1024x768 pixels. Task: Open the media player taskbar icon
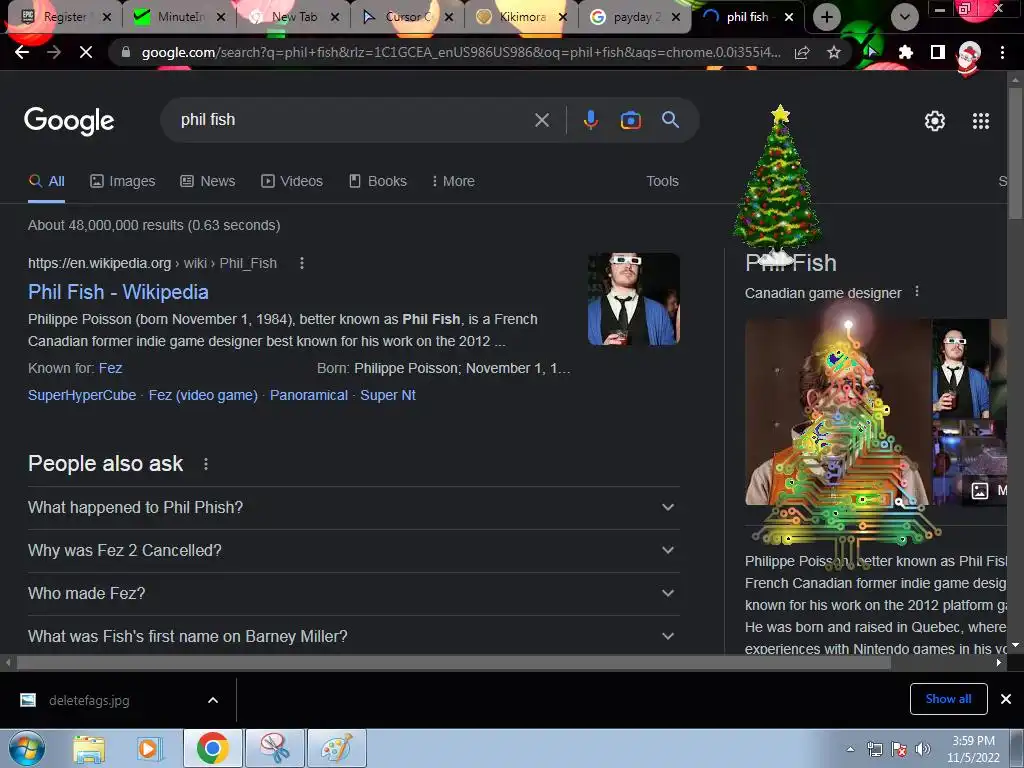149,749
